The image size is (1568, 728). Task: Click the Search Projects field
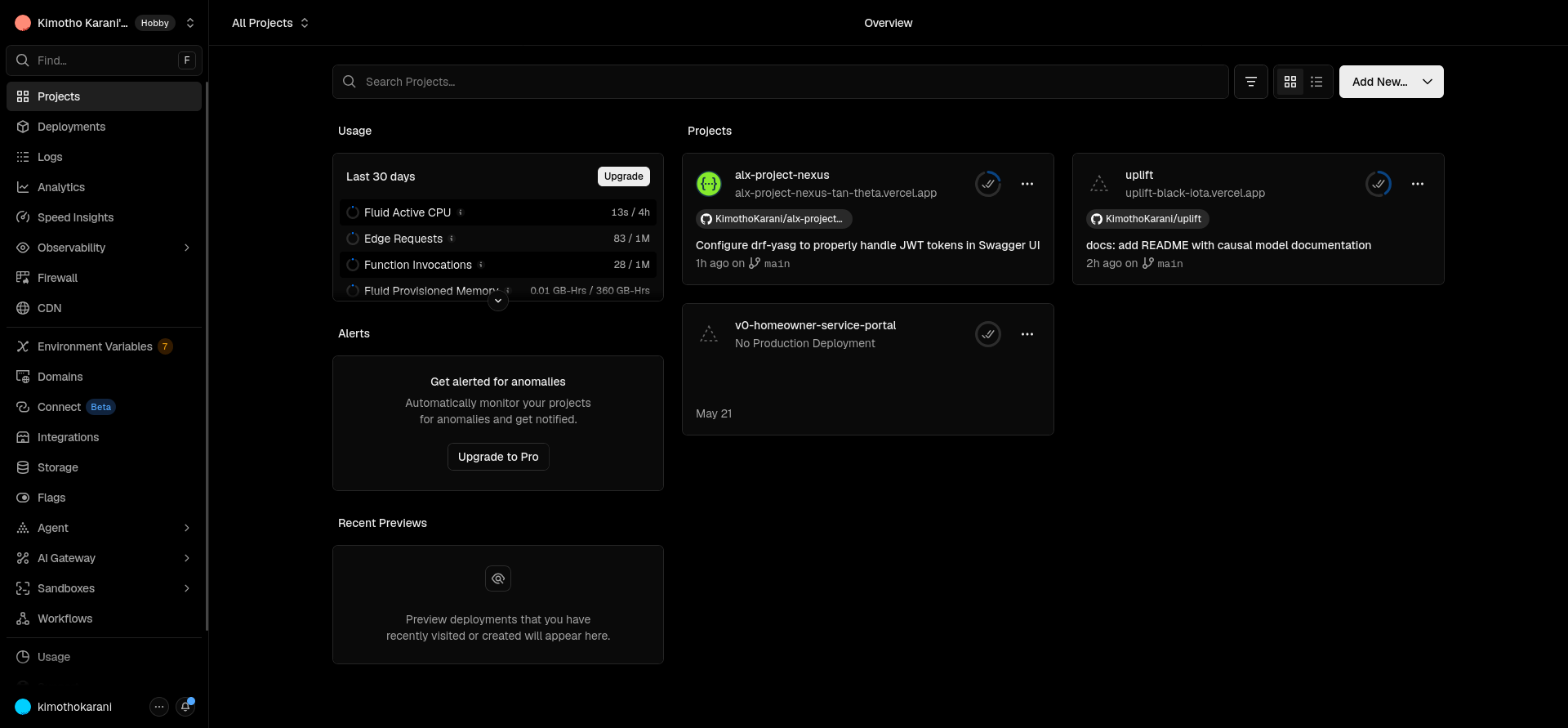(x=780, y=82)
